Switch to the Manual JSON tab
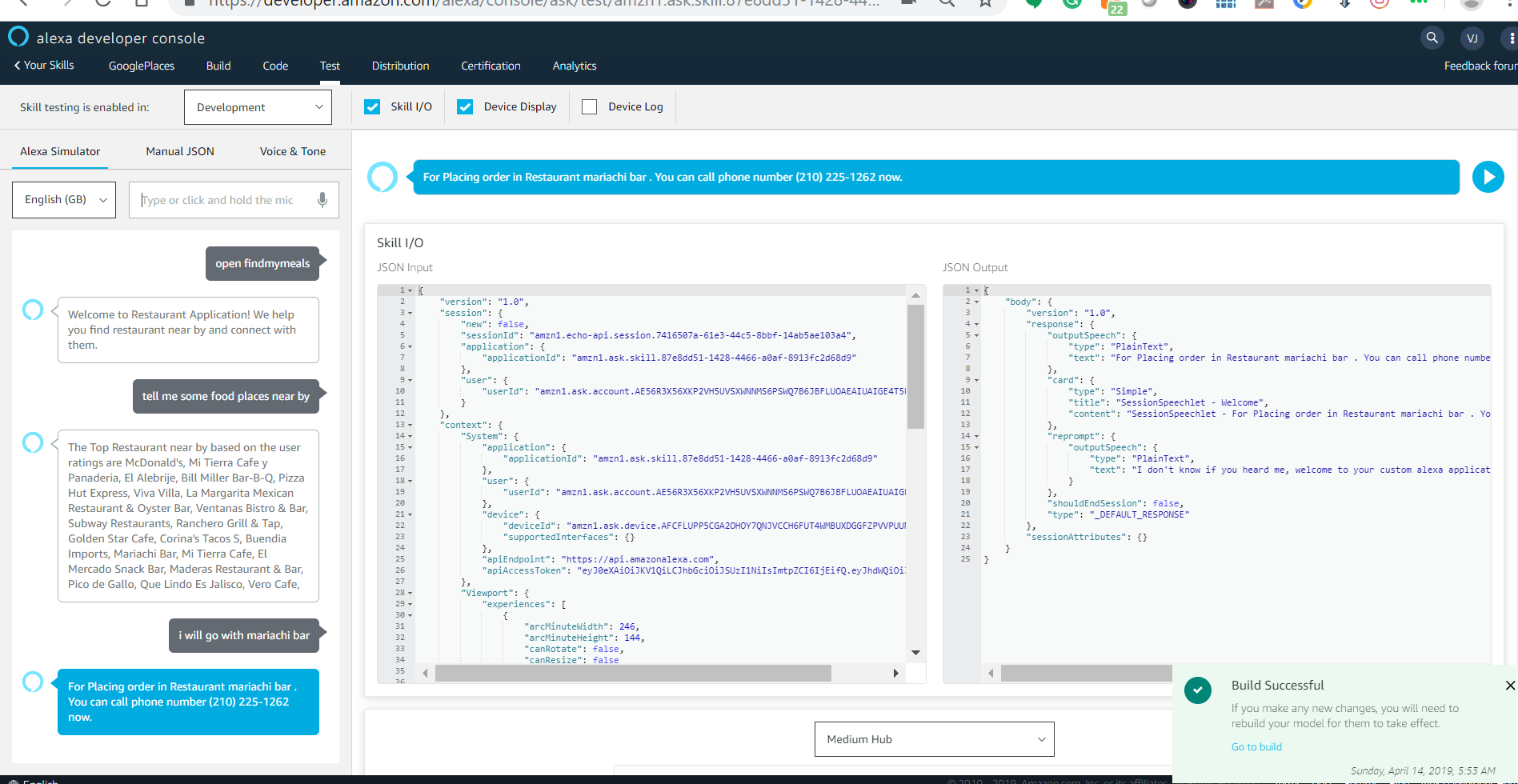Screen dimensions: 1518x784 [180, 151]
